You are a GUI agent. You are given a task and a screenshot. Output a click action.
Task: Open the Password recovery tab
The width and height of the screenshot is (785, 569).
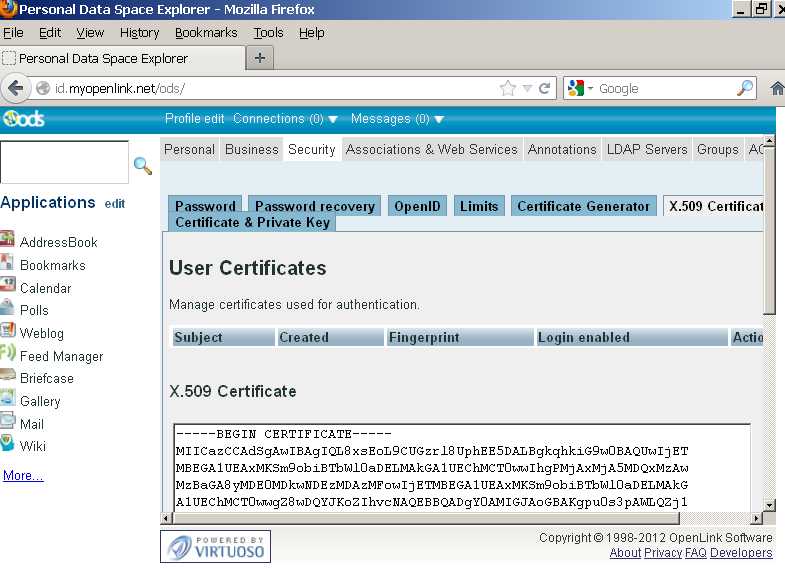point(314,206)
